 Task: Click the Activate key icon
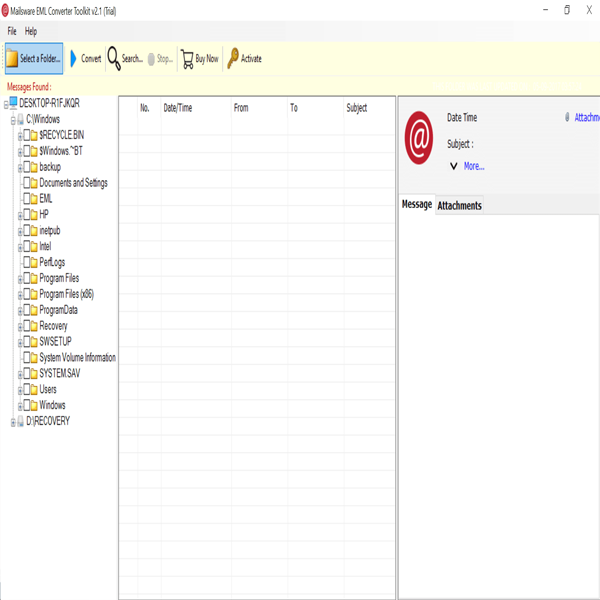[x=233, y=58]
